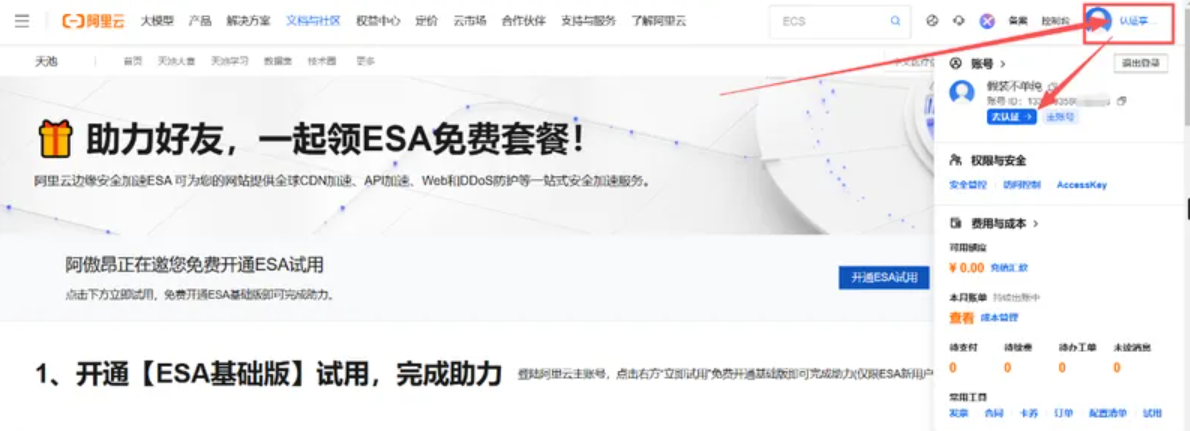Open the 文档与社区 menu
Viewport: 1190px width, 431px height.
[x=313, y=21]
